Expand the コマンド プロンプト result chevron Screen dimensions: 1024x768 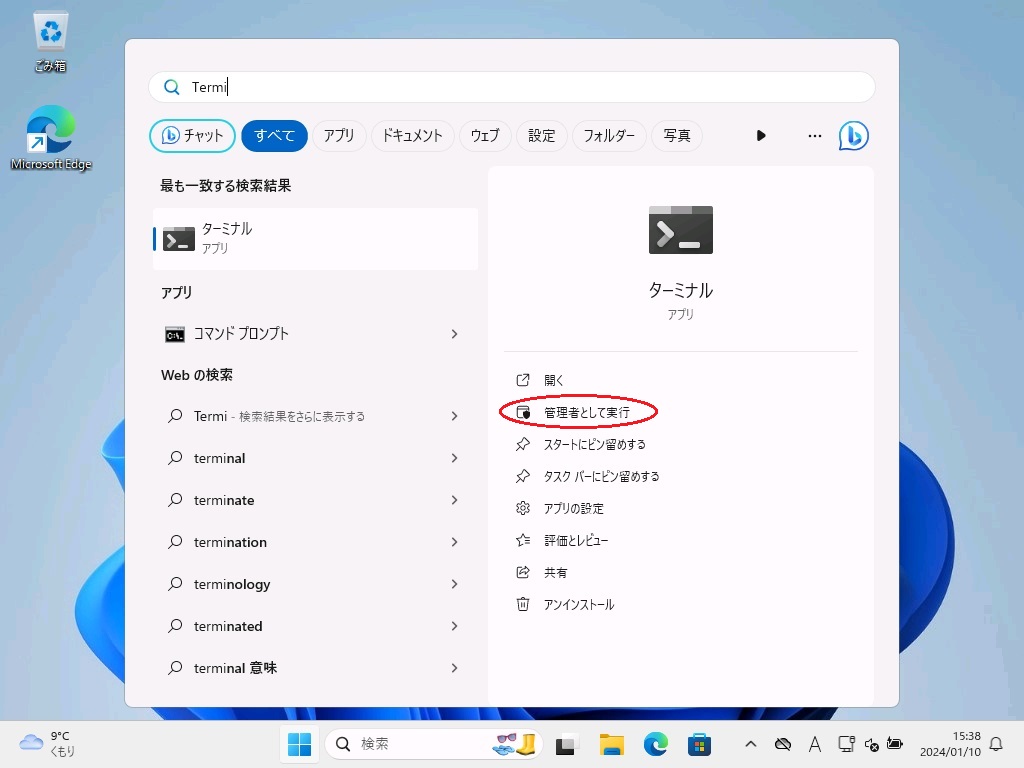454,334
